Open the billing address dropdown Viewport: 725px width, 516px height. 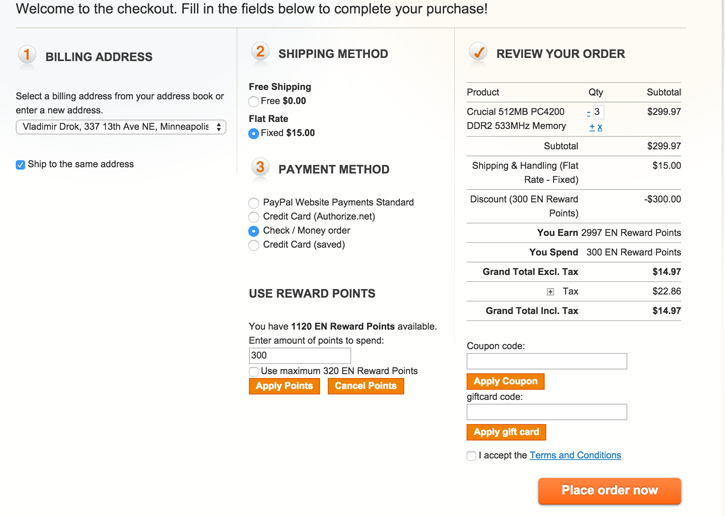[x=121, y=127]
